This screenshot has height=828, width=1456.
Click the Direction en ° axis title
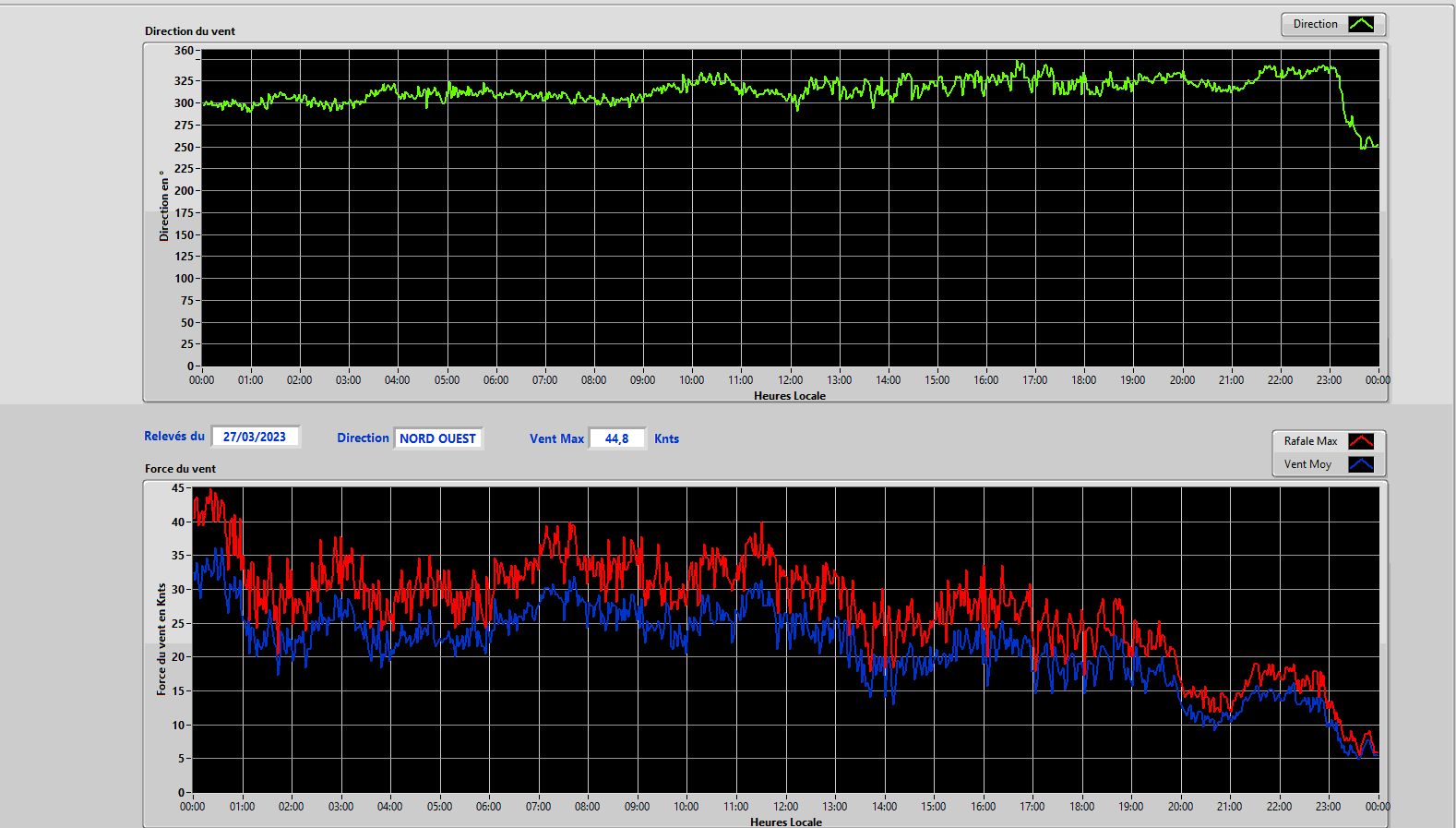tap(164, 206)
